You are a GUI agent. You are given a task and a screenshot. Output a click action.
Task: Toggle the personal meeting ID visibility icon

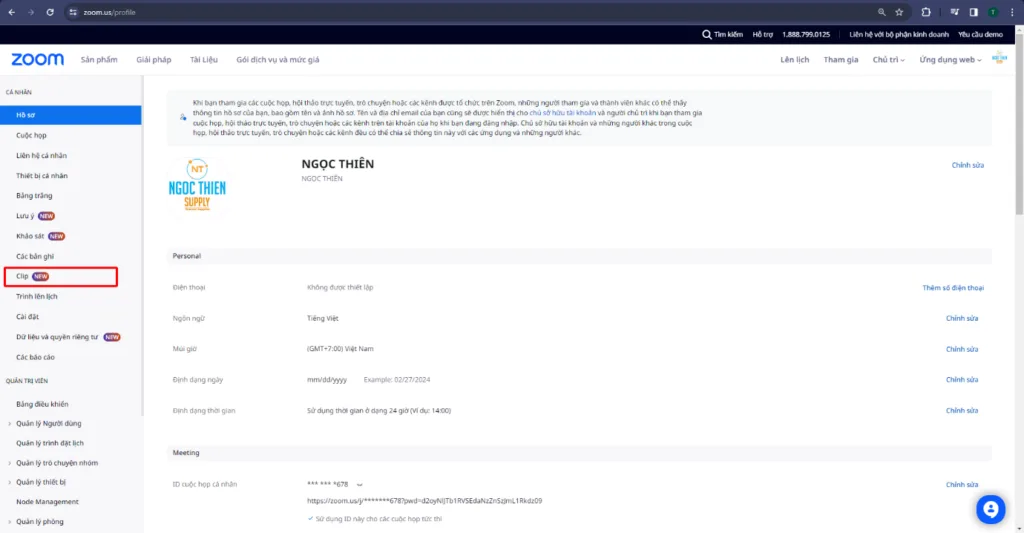coord(359,485)
